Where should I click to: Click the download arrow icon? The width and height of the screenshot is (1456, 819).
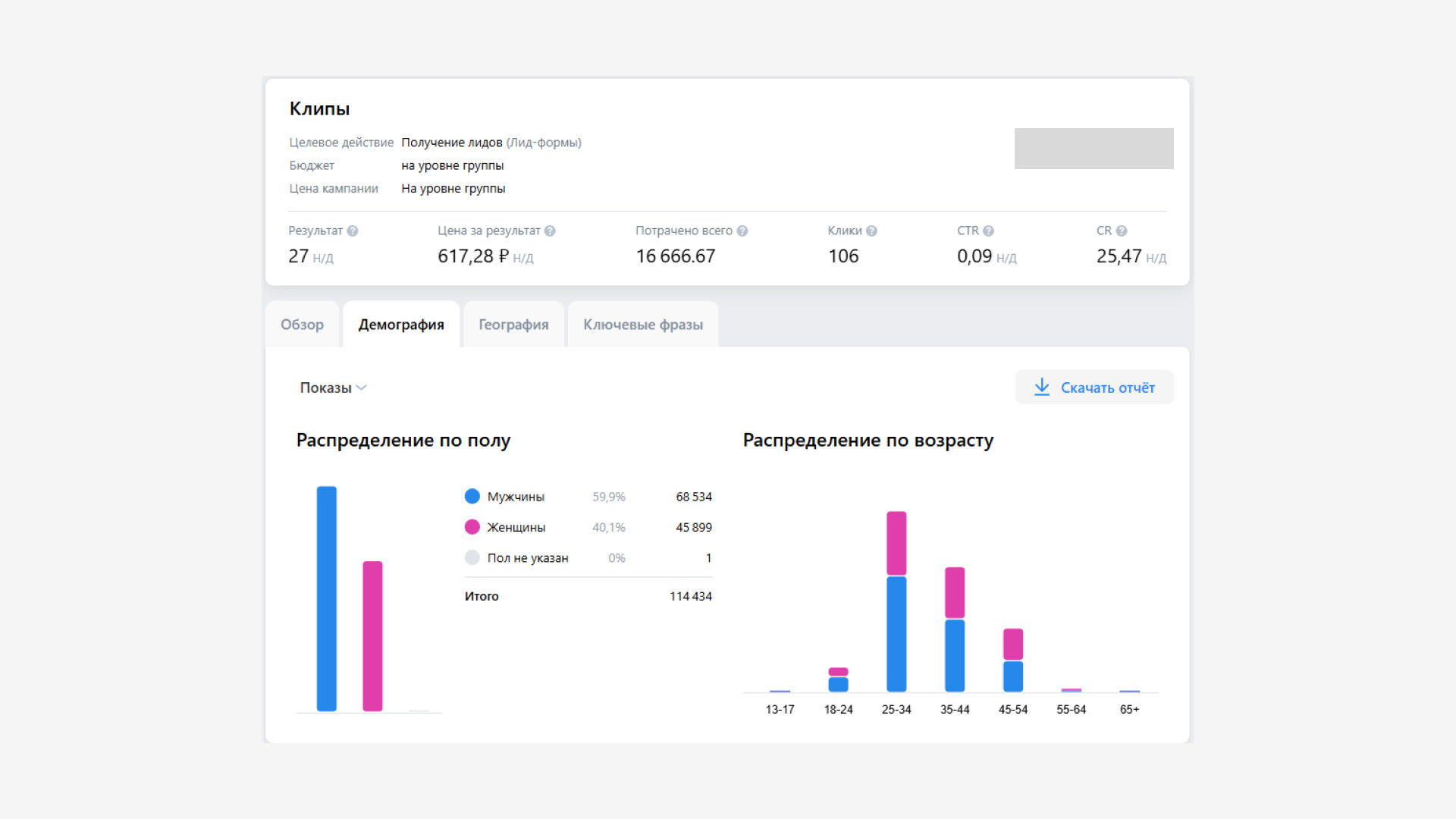point(1042,388)
